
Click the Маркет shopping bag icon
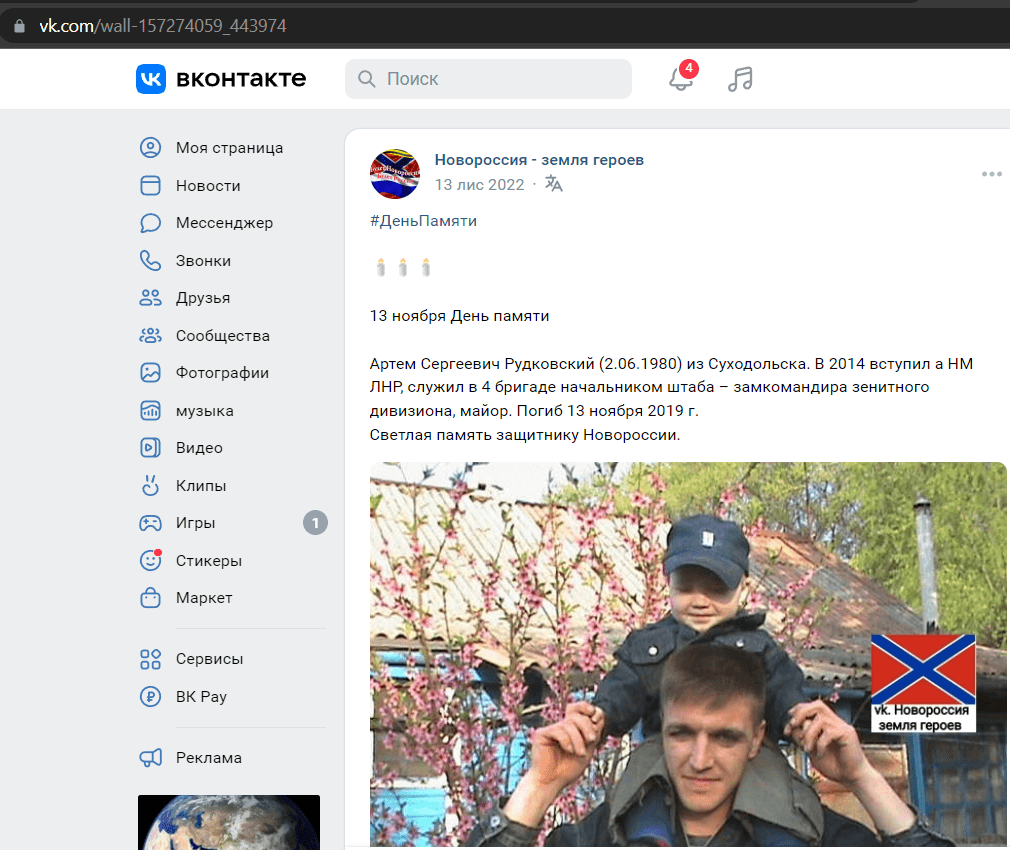[151, 598]
